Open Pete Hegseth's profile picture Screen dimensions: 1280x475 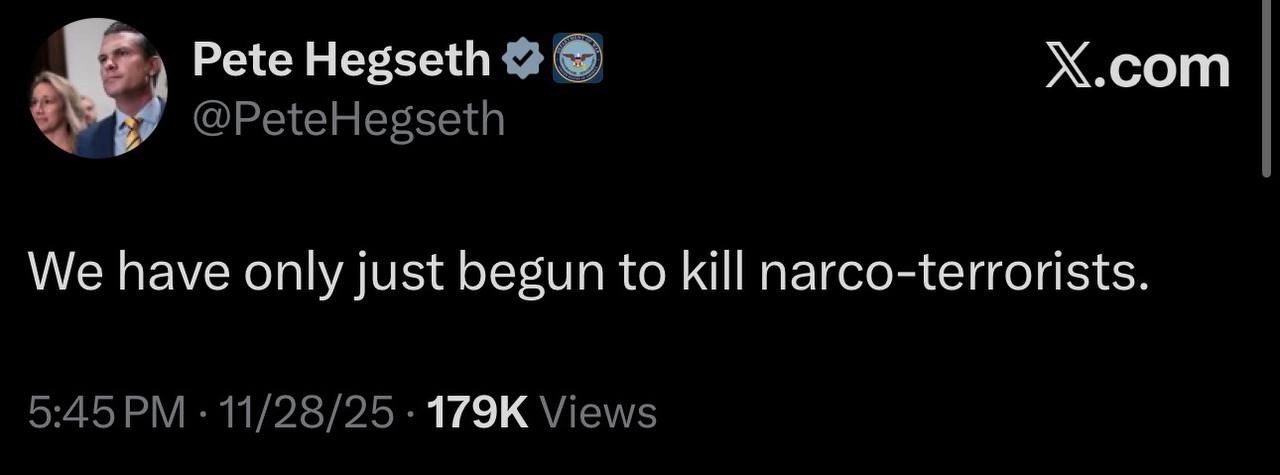tap(98, 88)
